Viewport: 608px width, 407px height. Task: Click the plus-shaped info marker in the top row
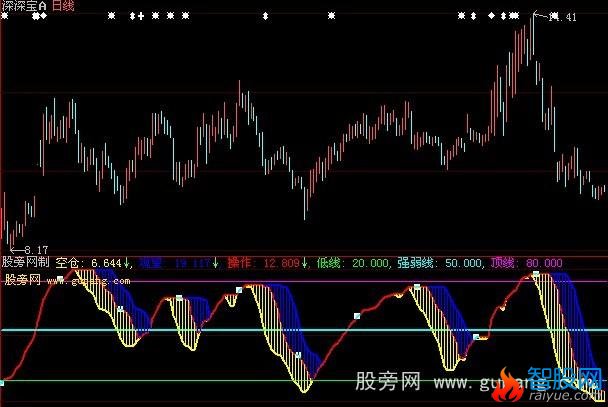[x=141, y=16]
